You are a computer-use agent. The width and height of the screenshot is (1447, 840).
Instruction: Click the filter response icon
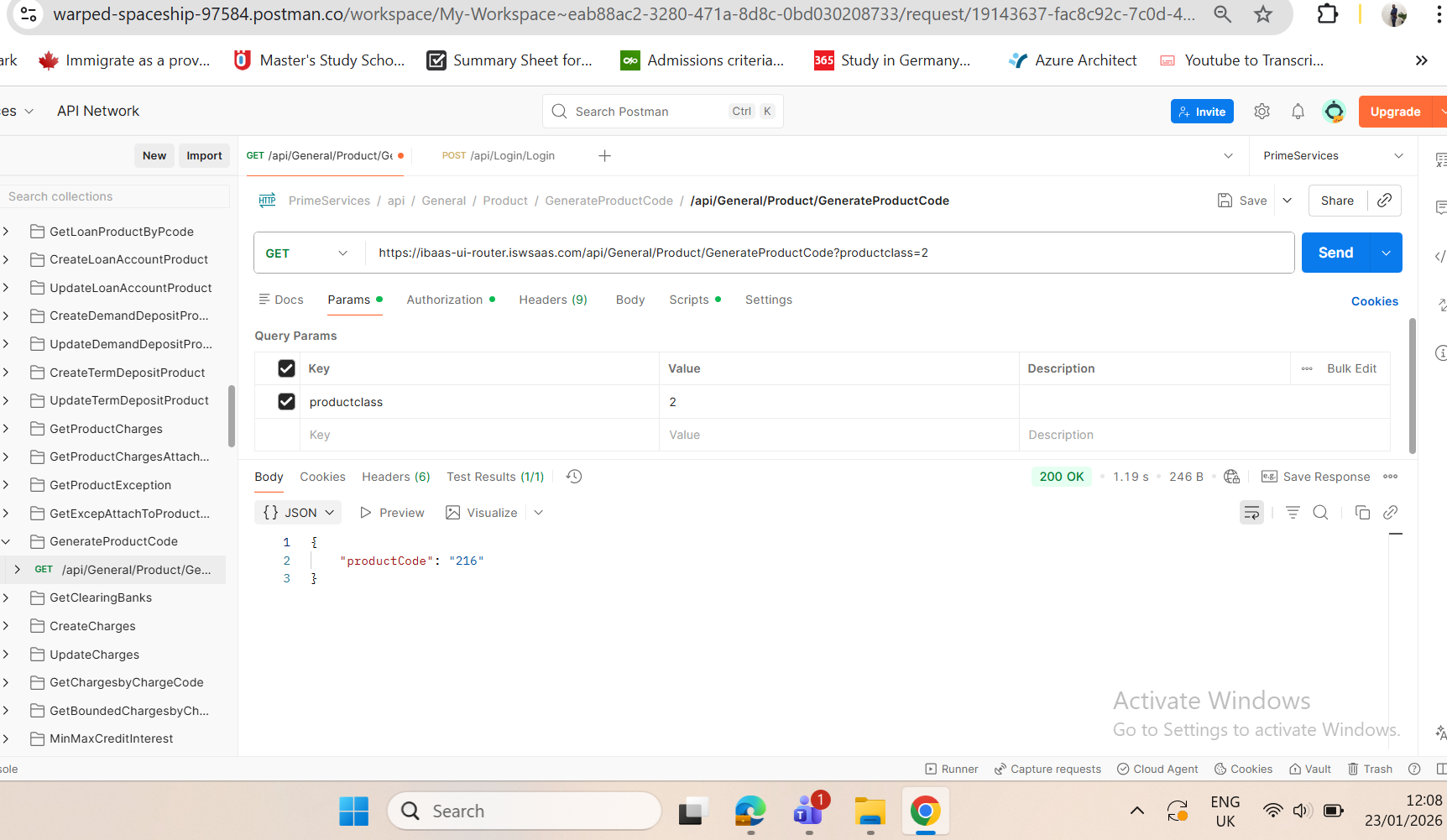point(1293,513)
